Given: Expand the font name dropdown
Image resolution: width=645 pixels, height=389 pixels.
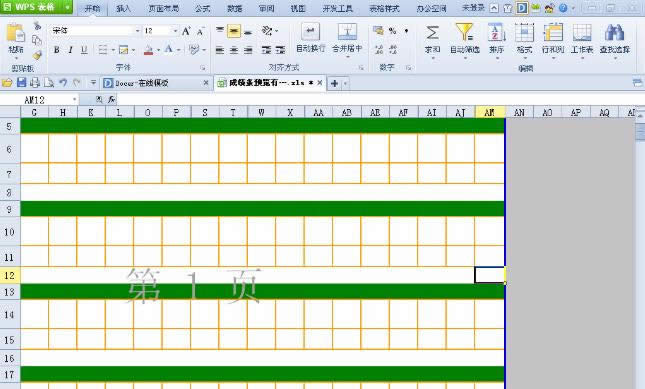Looking at the screenshot, I should (x=137, y=31).
